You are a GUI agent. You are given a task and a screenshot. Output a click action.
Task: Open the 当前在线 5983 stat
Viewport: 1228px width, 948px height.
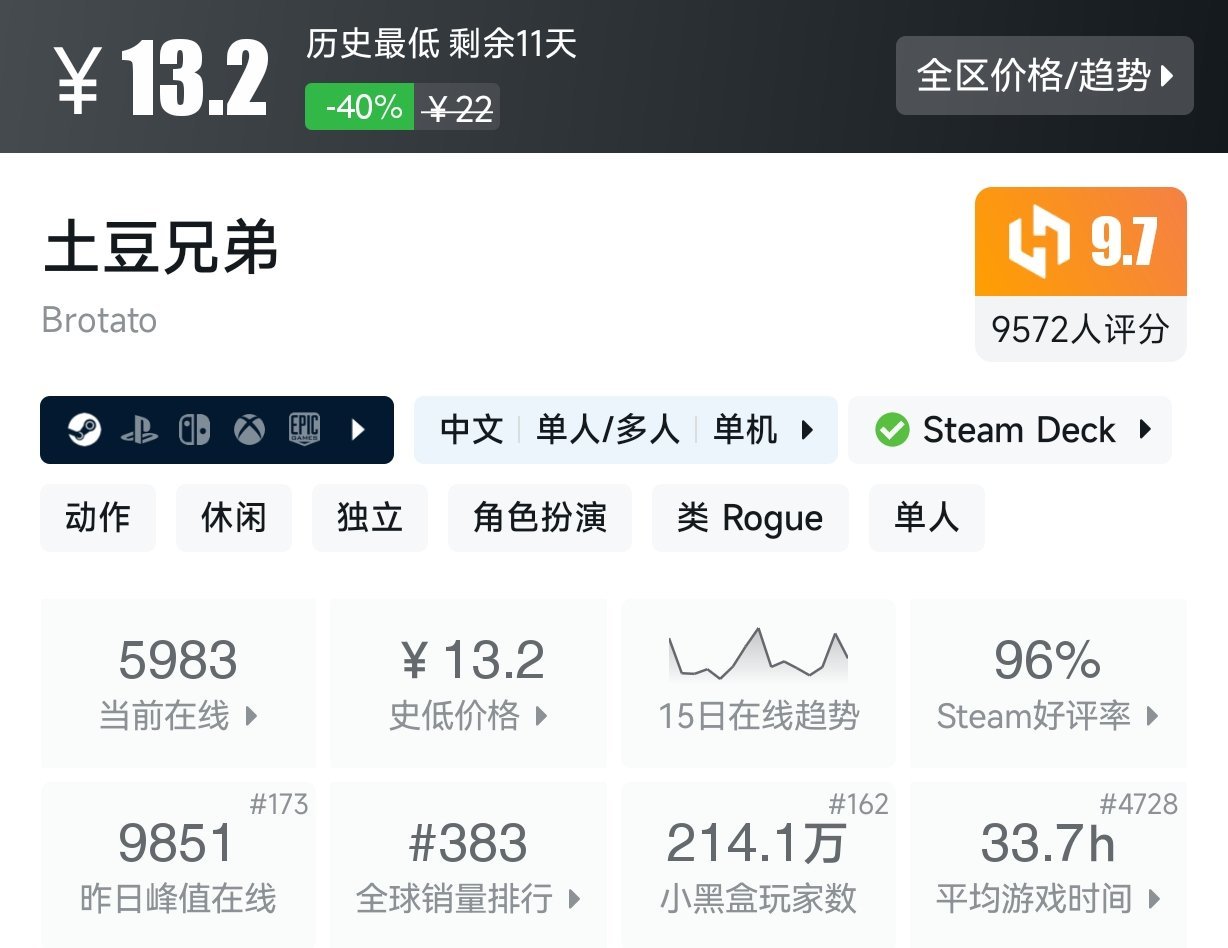[x=178, y=683]
